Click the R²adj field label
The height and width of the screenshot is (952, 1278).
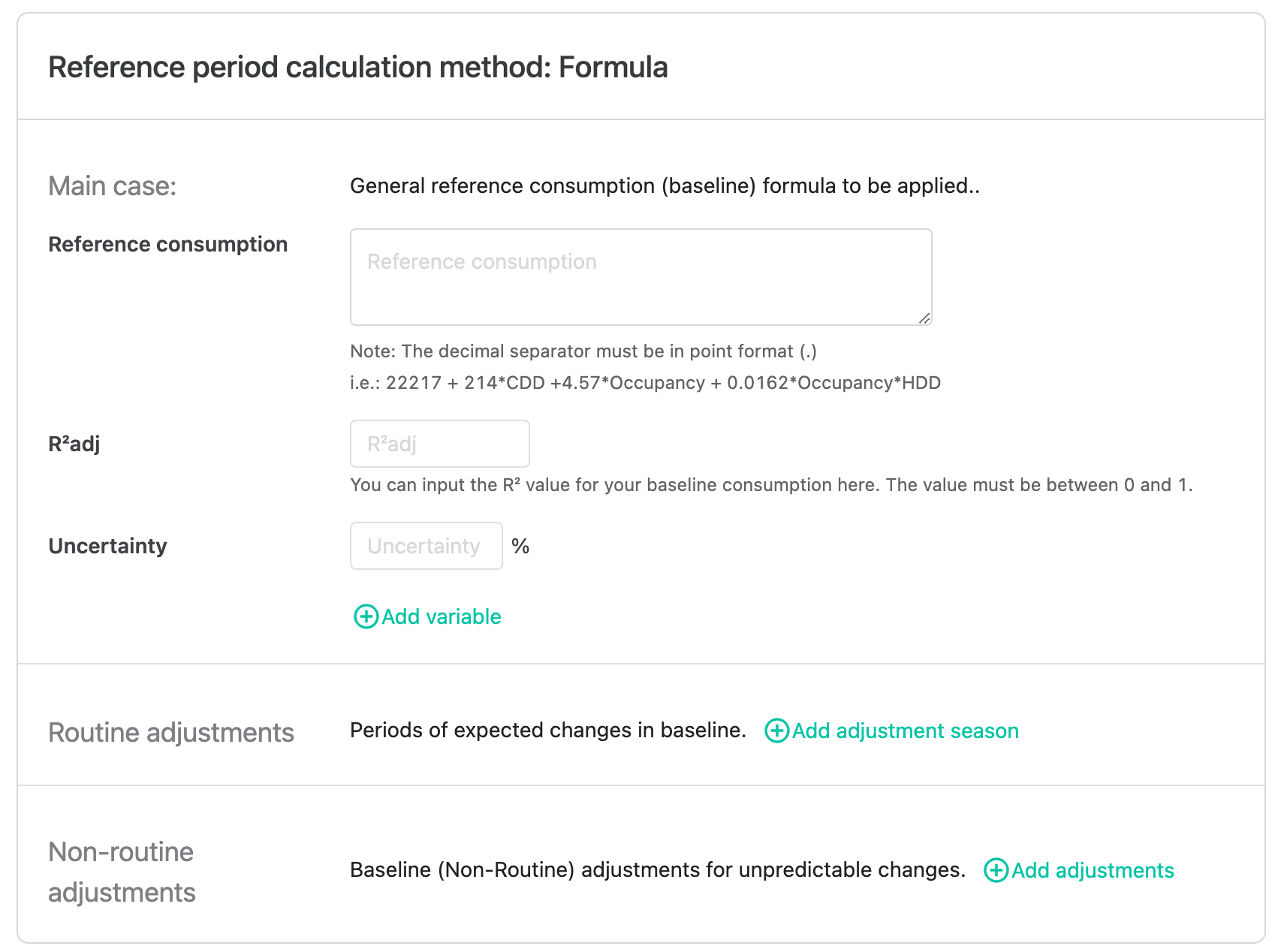(x=74, y=444)
